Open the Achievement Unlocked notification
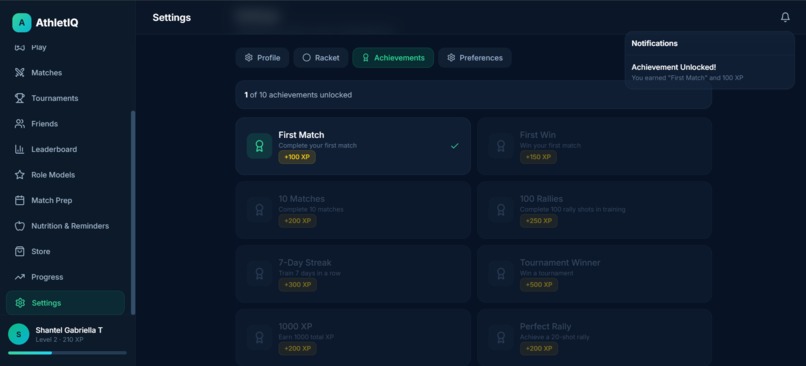 (x=710, y=72)
